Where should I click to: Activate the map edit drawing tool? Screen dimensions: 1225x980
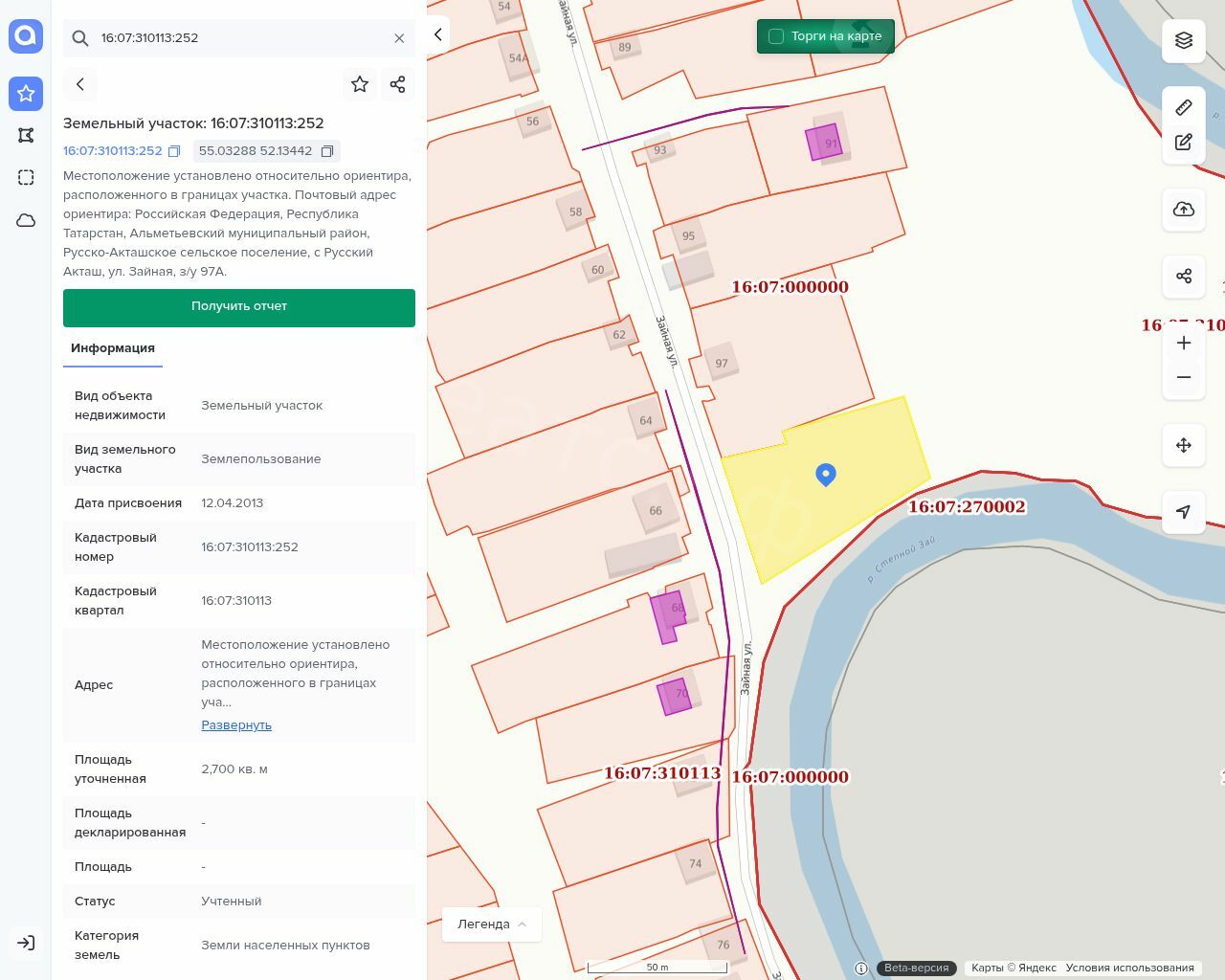coord(1184,143)
